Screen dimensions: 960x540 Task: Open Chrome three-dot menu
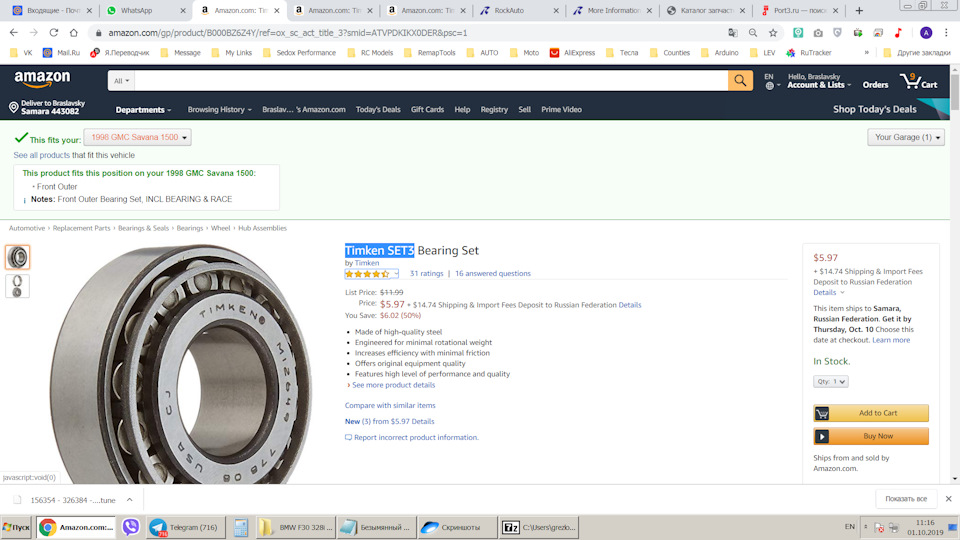[947, 32]
